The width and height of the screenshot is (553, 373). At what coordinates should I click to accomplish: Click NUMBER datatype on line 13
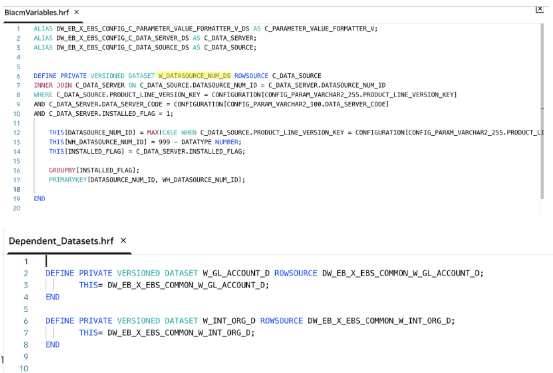tap(226, 142)
